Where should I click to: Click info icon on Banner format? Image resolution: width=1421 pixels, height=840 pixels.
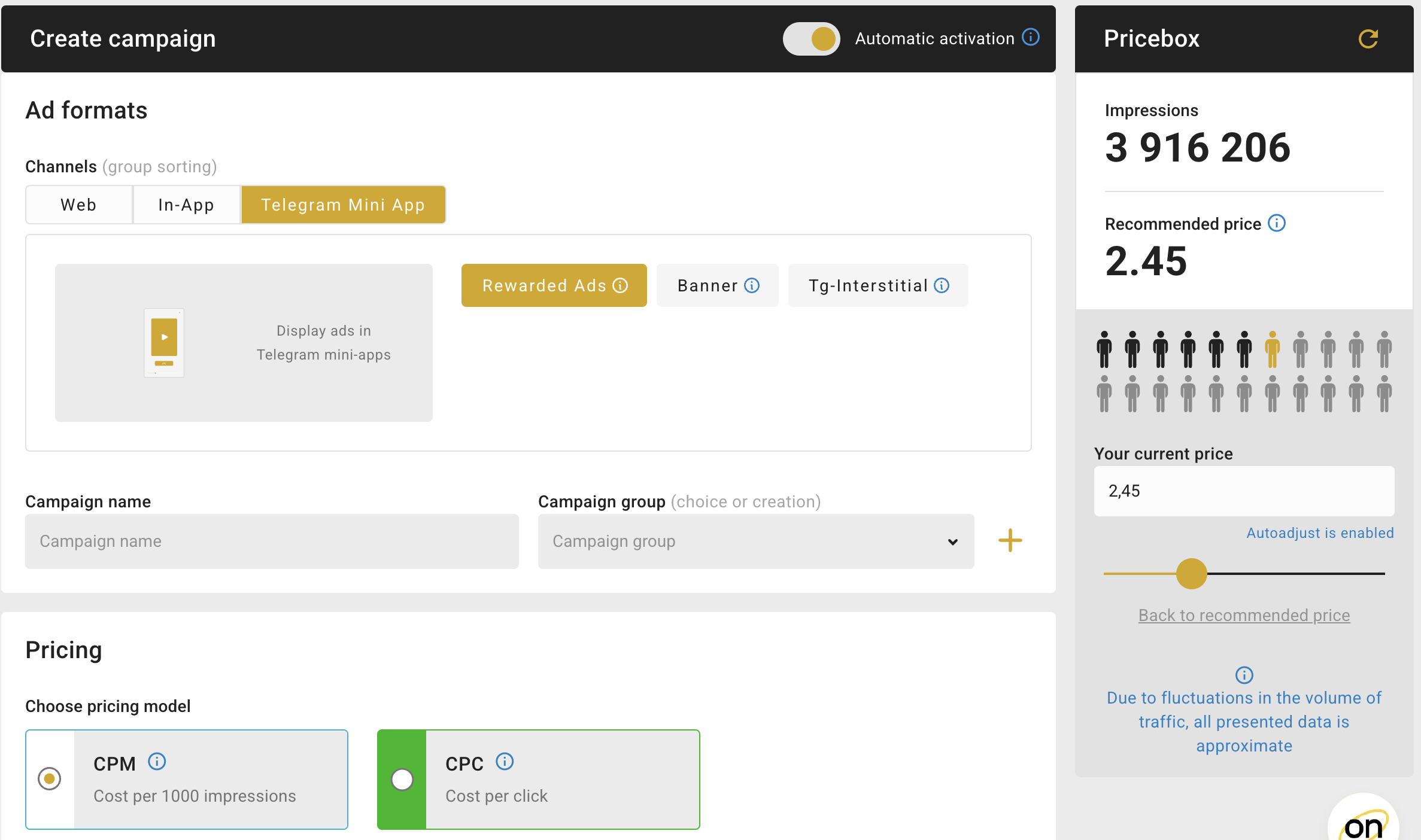(x=752, y=285)
